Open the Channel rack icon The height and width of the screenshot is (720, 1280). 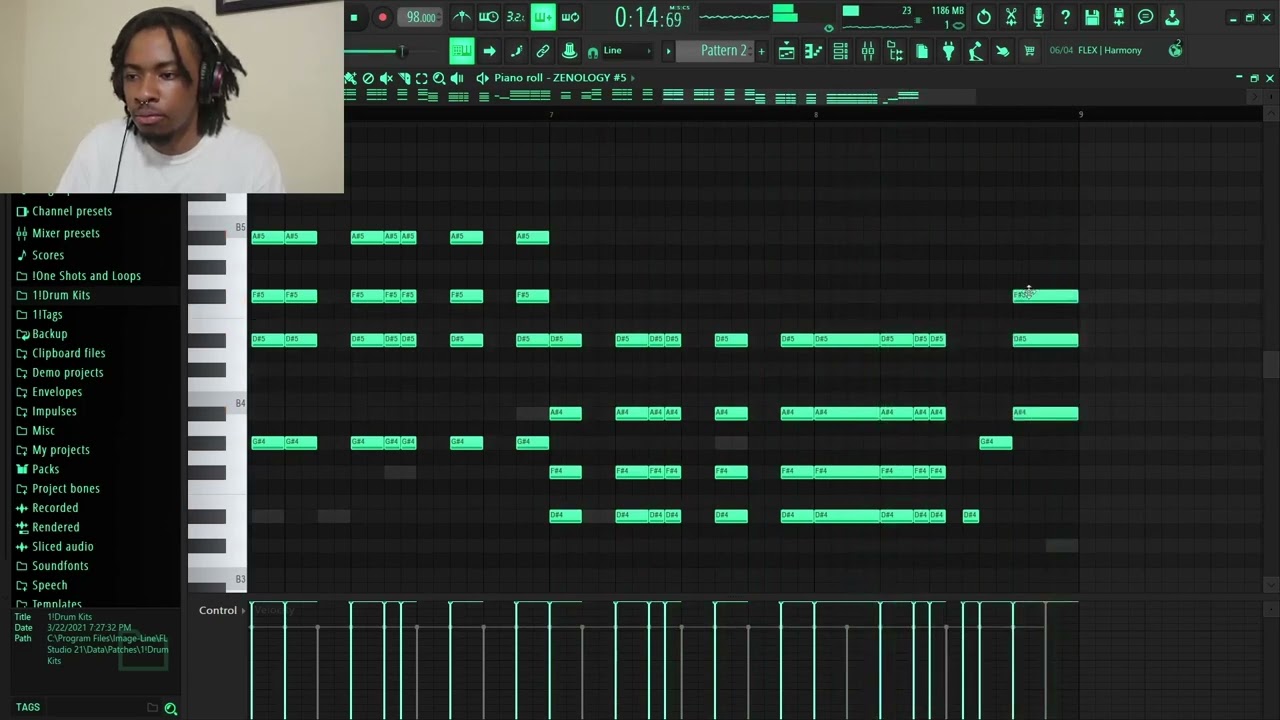[x=841, y=51]
